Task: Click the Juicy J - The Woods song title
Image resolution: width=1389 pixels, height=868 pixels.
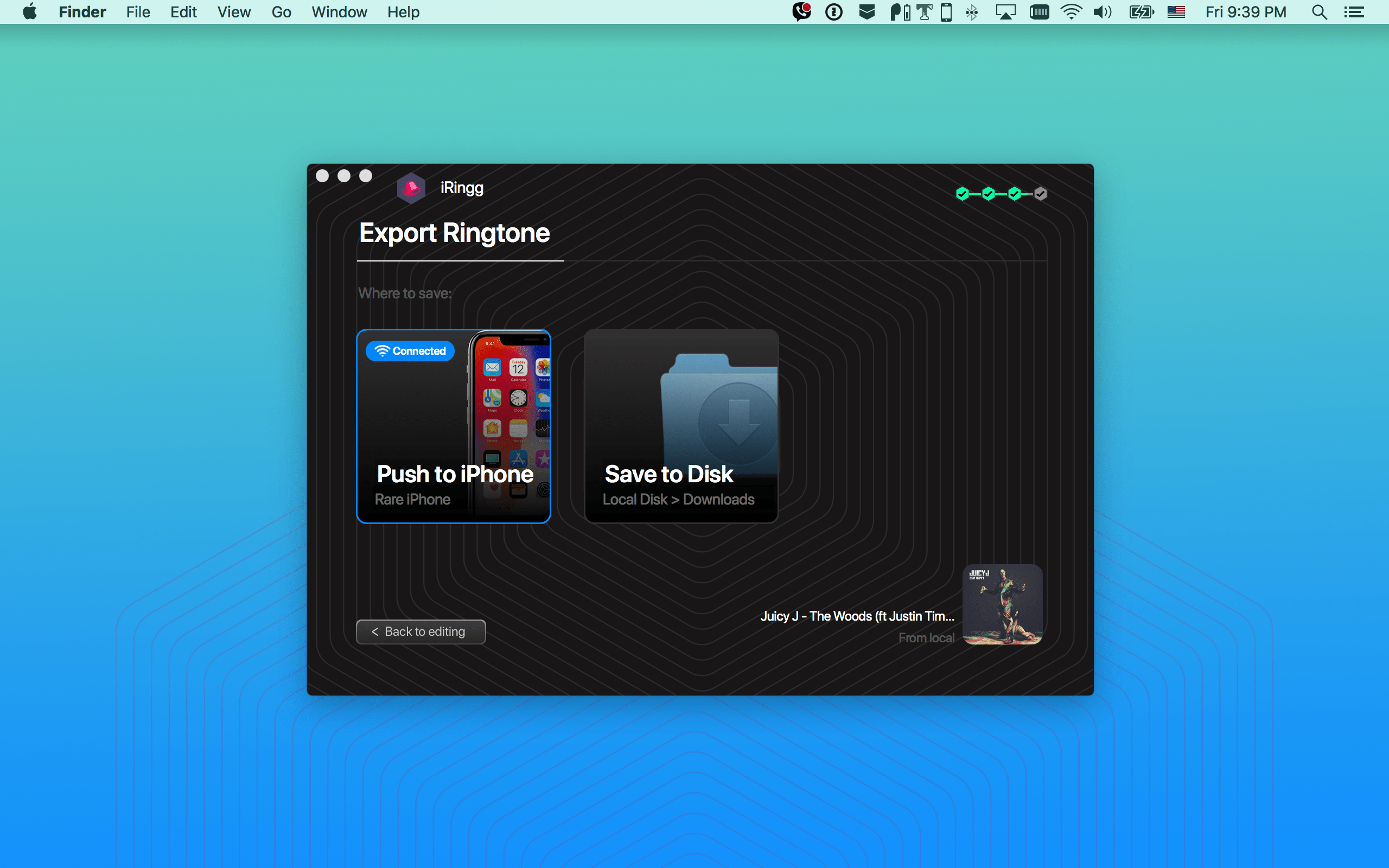Action: pos(857,616)
